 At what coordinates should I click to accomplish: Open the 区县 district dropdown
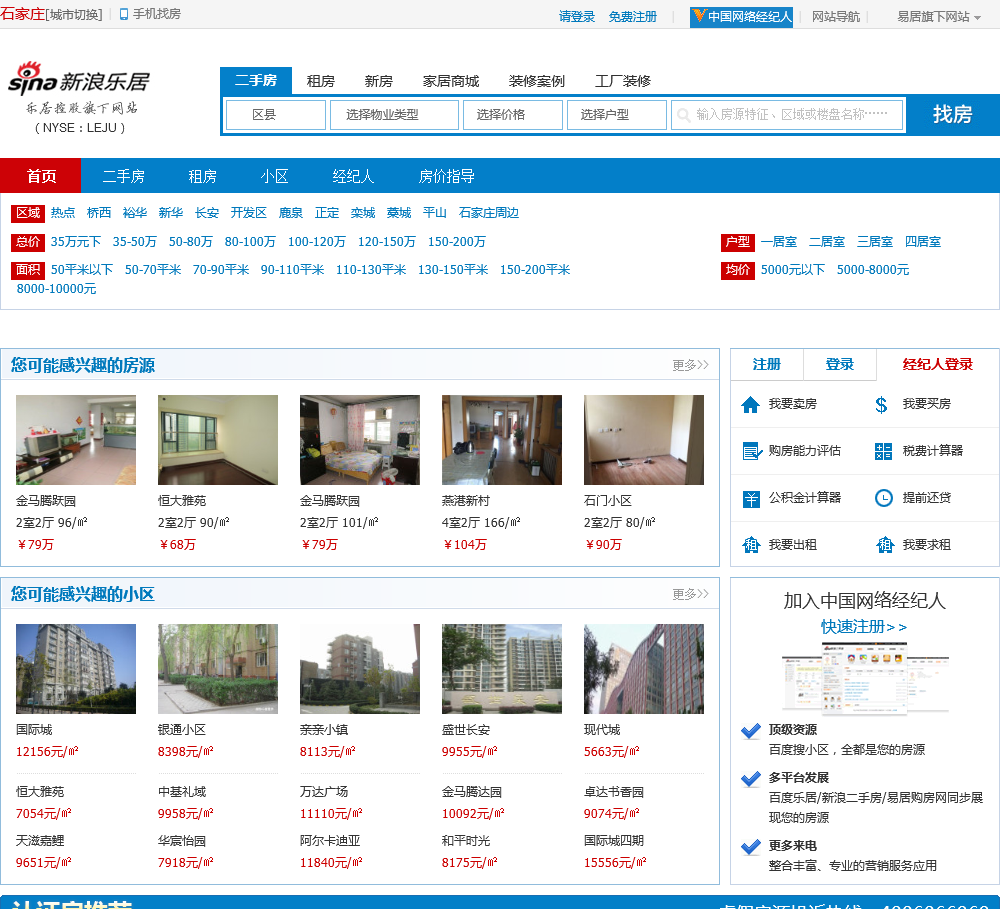pos(276,115)
